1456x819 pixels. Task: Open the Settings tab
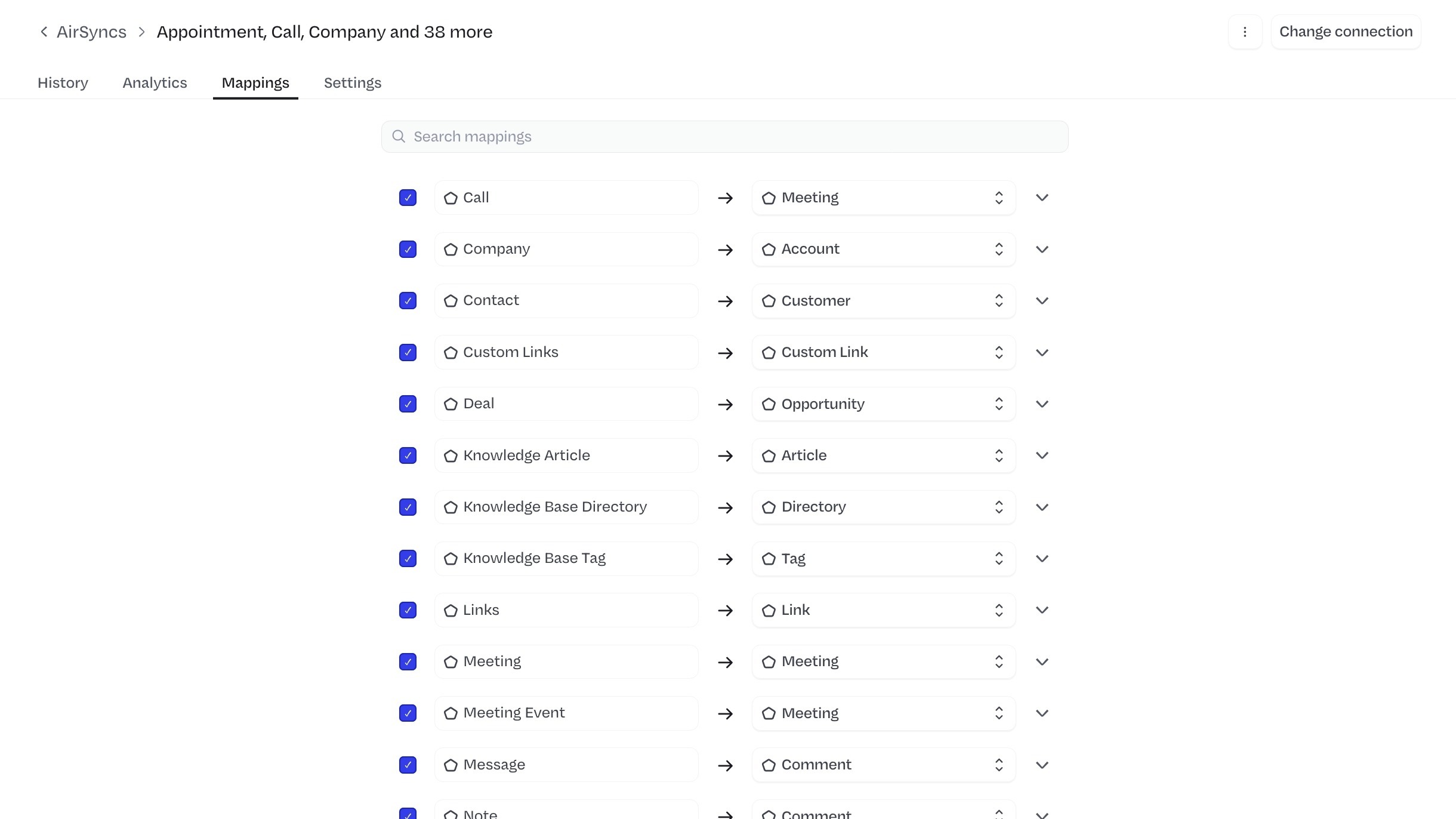point(353,83)
